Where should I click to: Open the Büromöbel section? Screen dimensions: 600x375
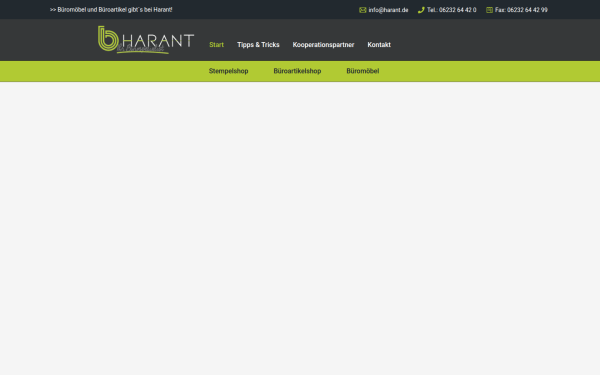(363, 71)
